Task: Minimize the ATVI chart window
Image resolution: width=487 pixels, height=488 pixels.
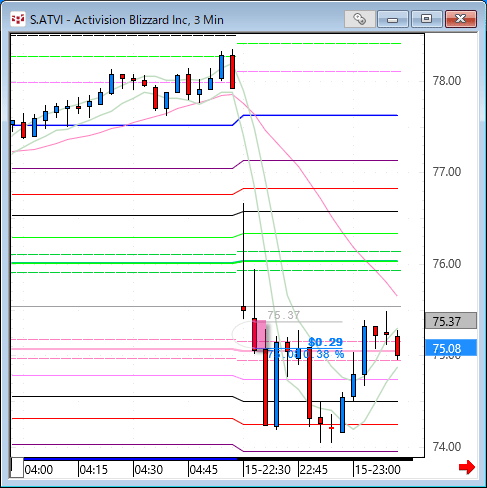Action: pyautogui.click(x=393, y=19)
